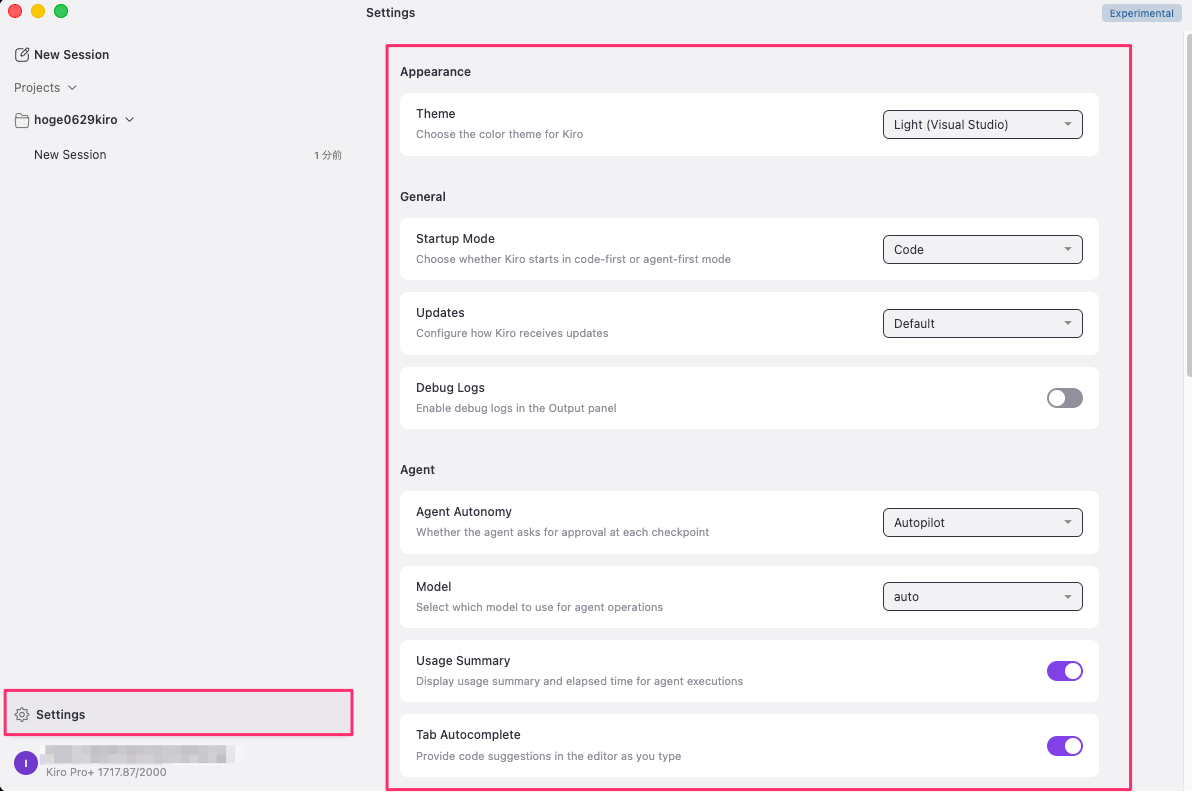Click the 'Enable debug logs in the Output panel' text

pyautogui.click(x=516, y=408)
